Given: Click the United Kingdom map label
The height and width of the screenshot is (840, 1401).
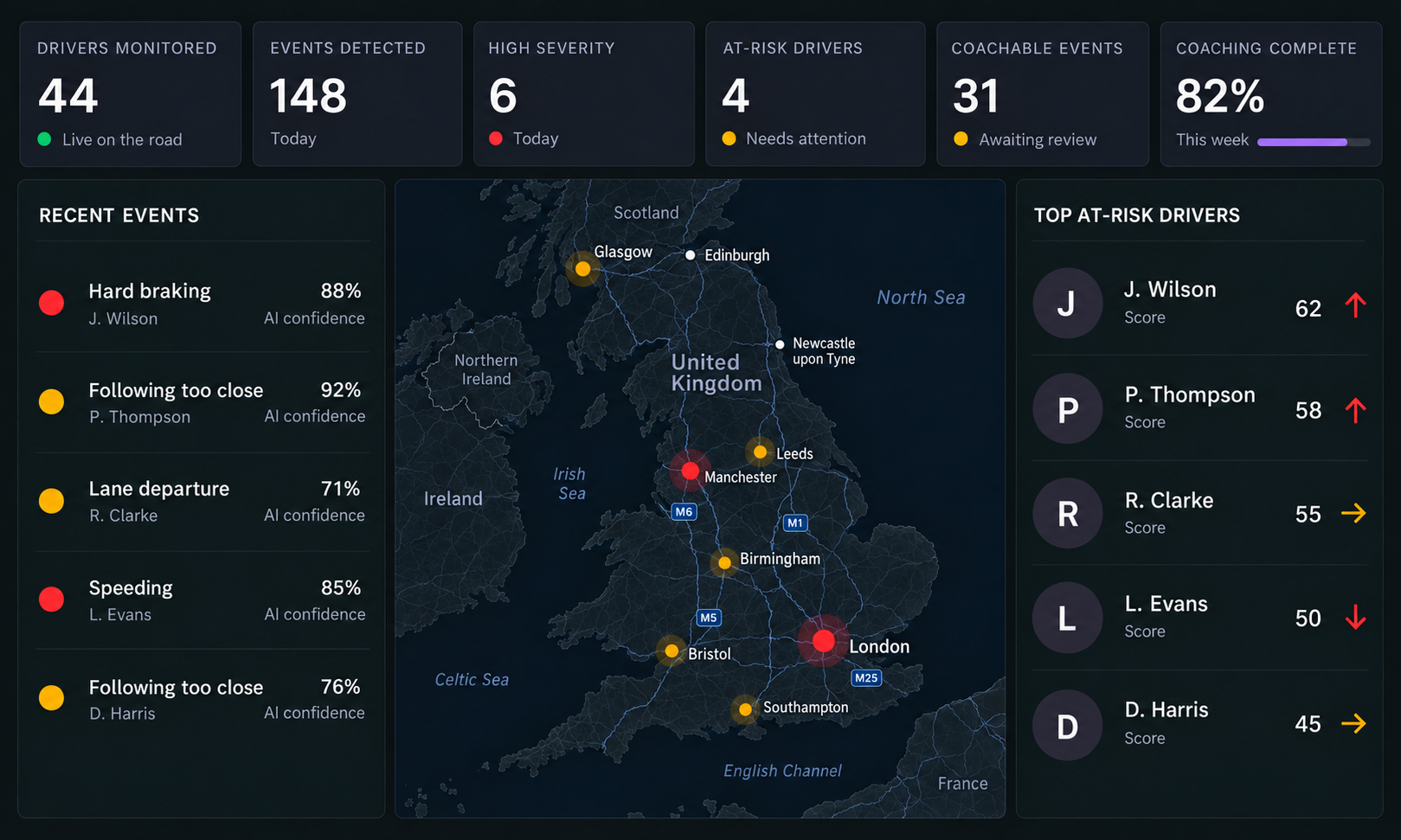Looking at the screenshot, I should (717, 373).
